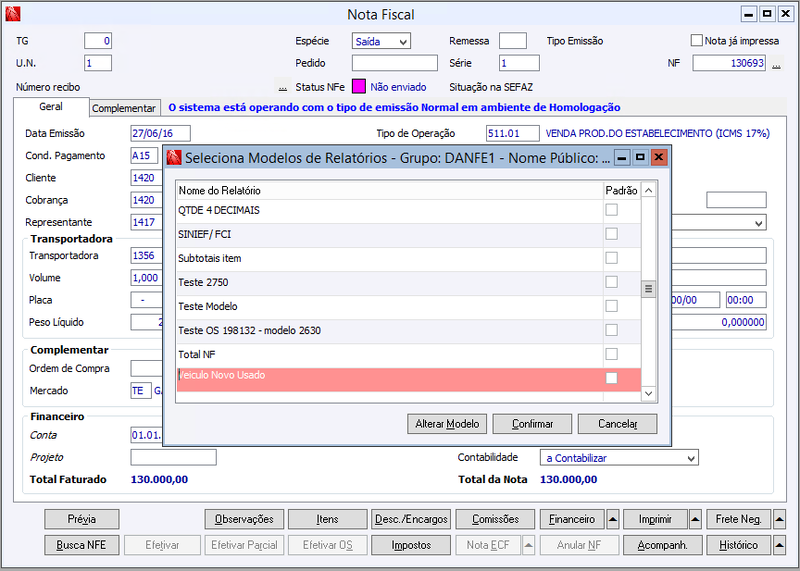Check Padrão for SINIEF/ FCI
800x571 pixels.
(611, 234)
